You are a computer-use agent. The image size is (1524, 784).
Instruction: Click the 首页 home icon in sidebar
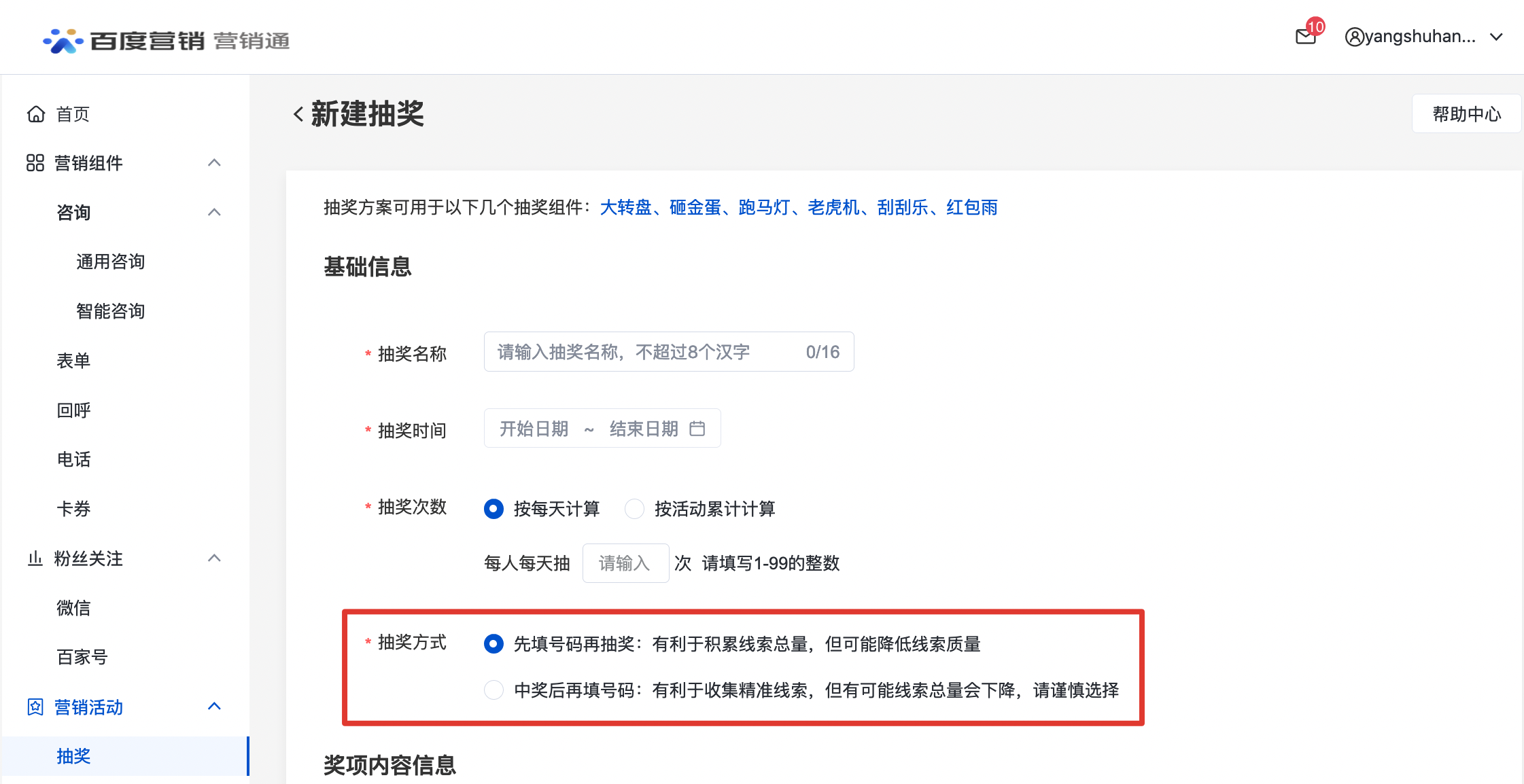point(36,113)
